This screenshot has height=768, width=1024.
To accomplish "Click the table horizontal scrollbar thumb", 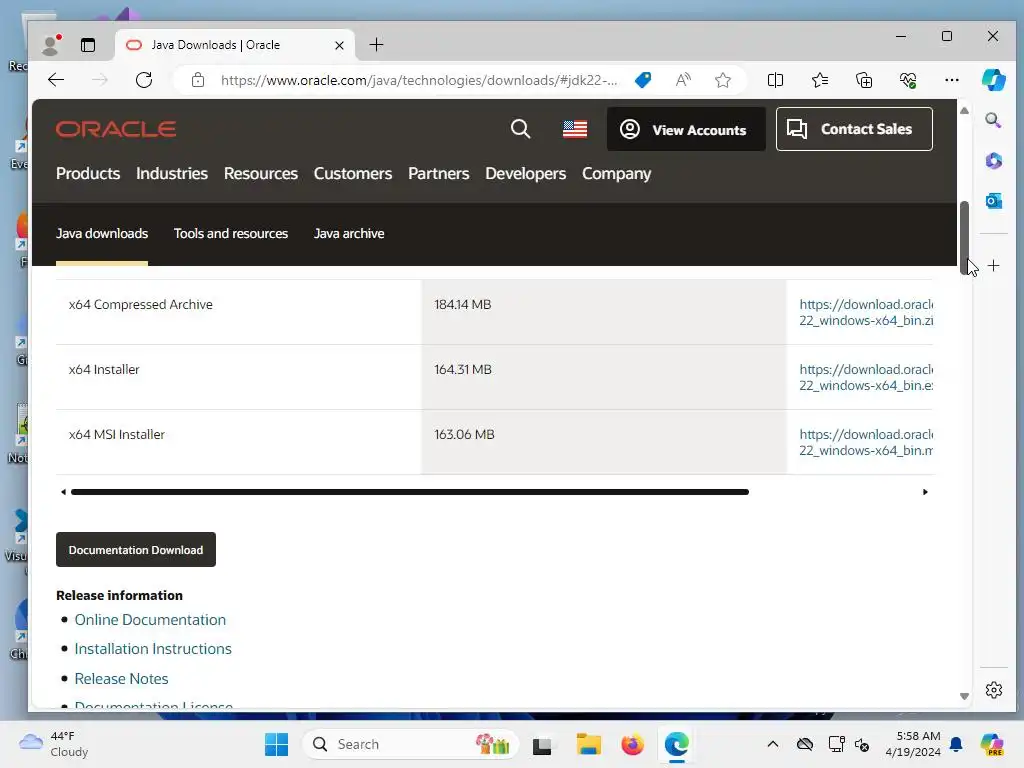I will (x=409, y=492).
